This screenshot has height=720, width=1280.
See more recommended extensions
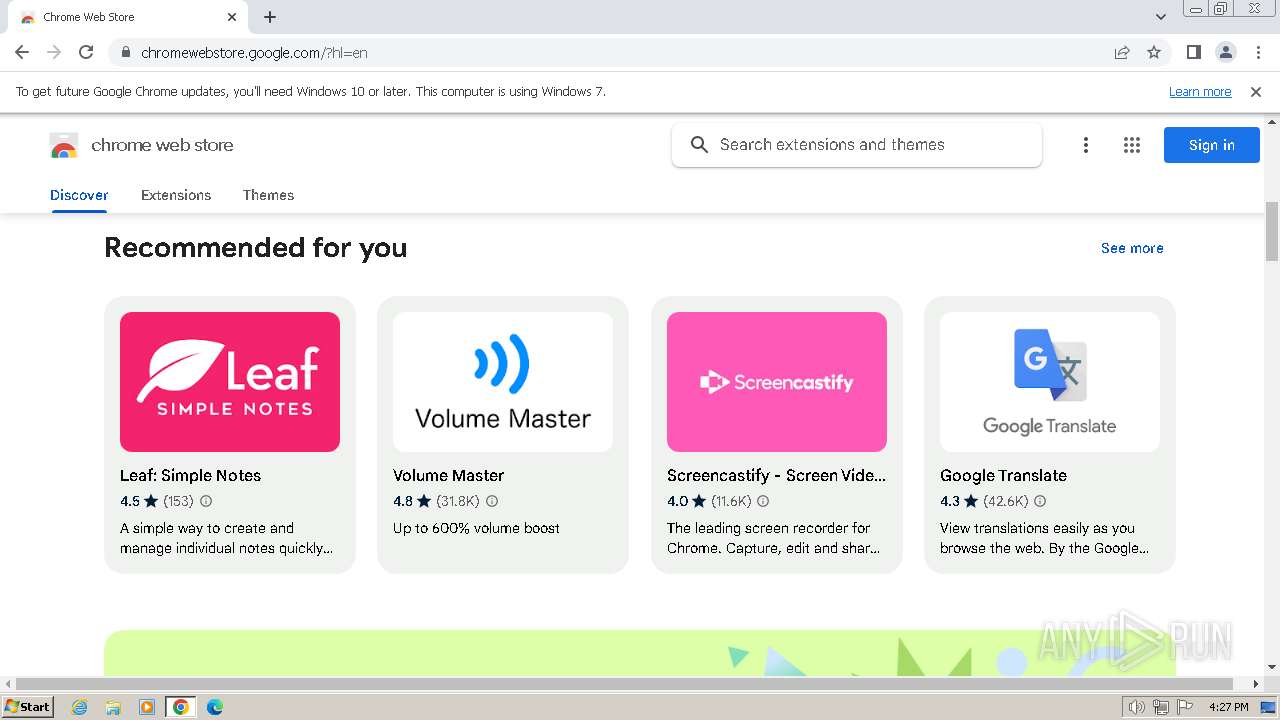1132,248
